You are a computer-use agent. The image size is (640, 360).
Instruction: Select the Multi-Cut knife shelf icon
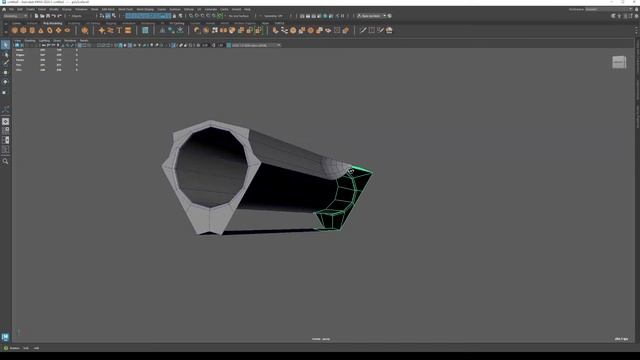[x=363, y=30]
